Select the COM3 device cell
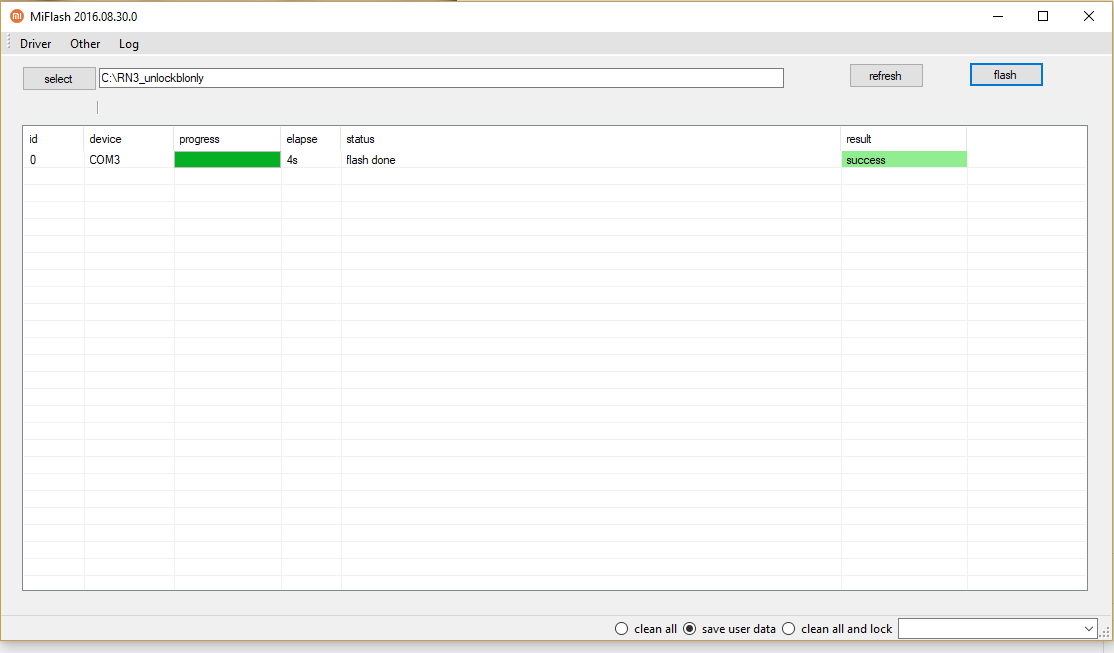The height and width of the screenshot is (653, 1114). point(129,160)
